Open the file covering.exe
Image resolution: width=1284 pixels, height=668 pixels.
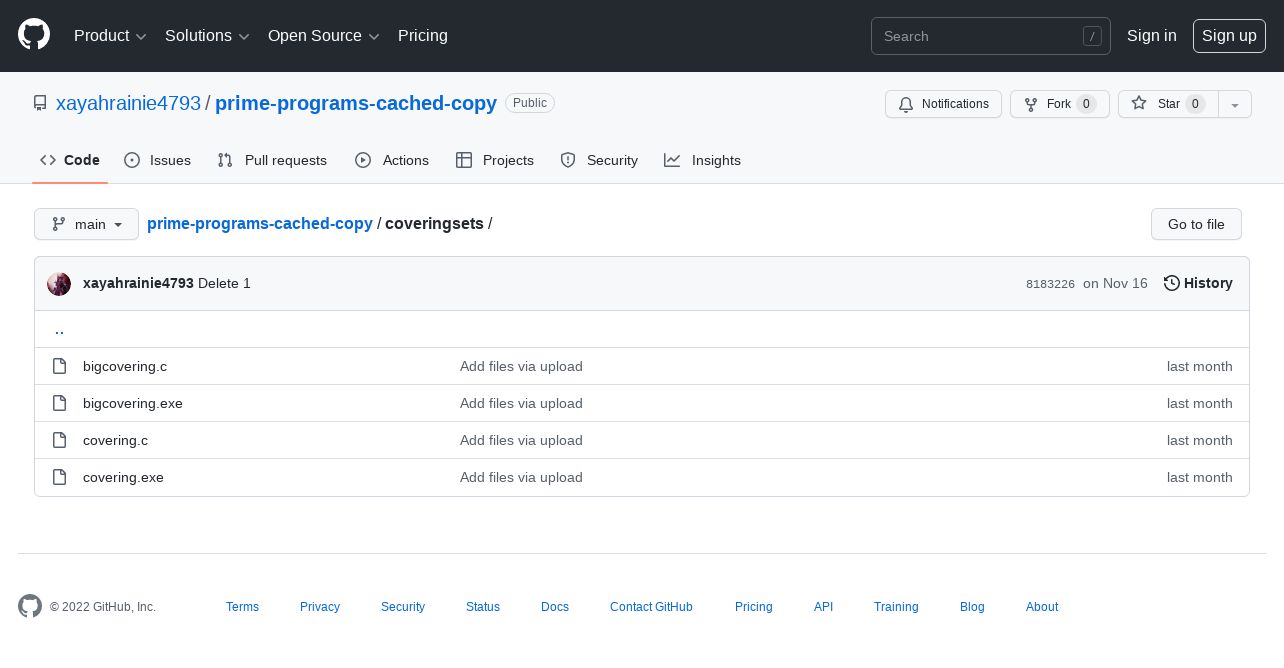[x=123, y=477]
